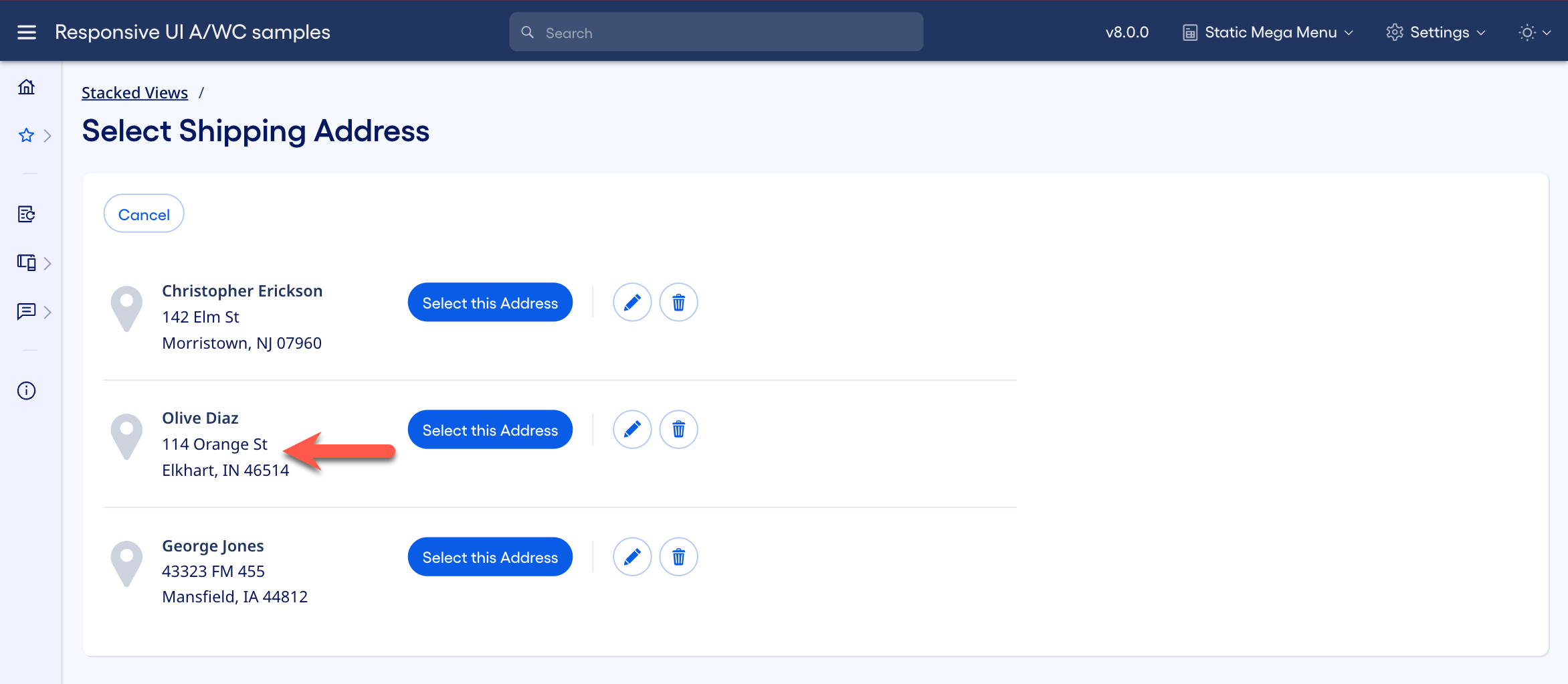Open the theme selector dropdown arrow
Viewport: 1568px width, 684px height.
coord(1547,32)
